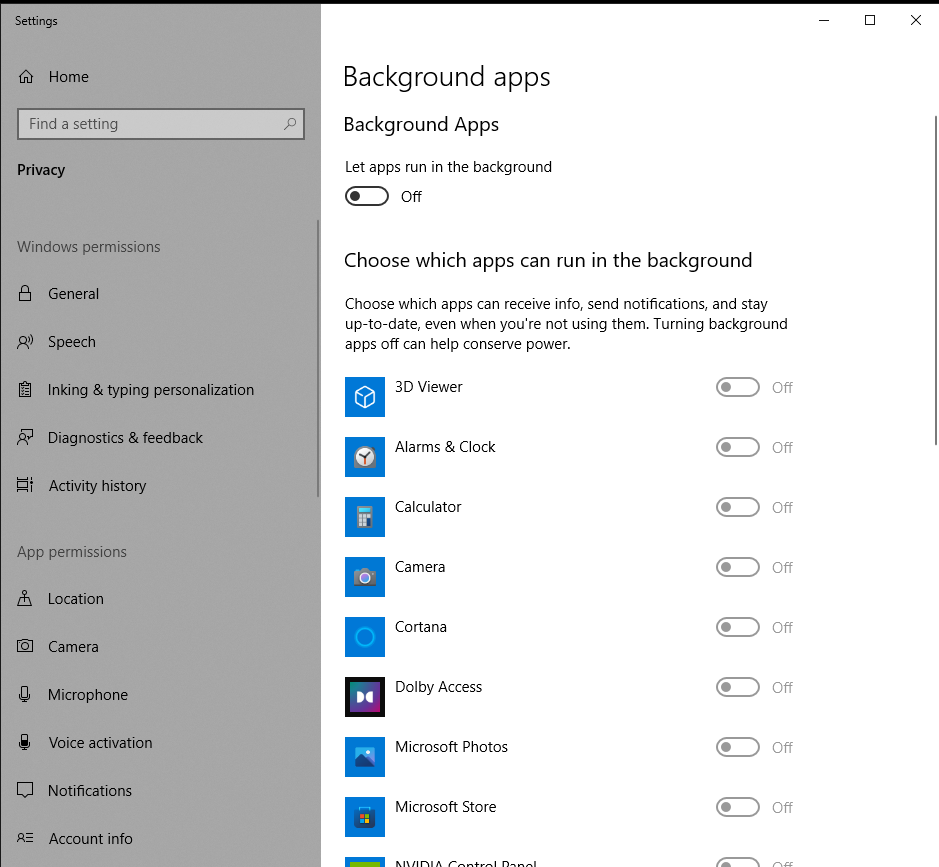Image resolution: width=939 pixels, height=867 pixels.
Task: Click the Microsoft Photos app icon
Action: [x=364, y=757]
